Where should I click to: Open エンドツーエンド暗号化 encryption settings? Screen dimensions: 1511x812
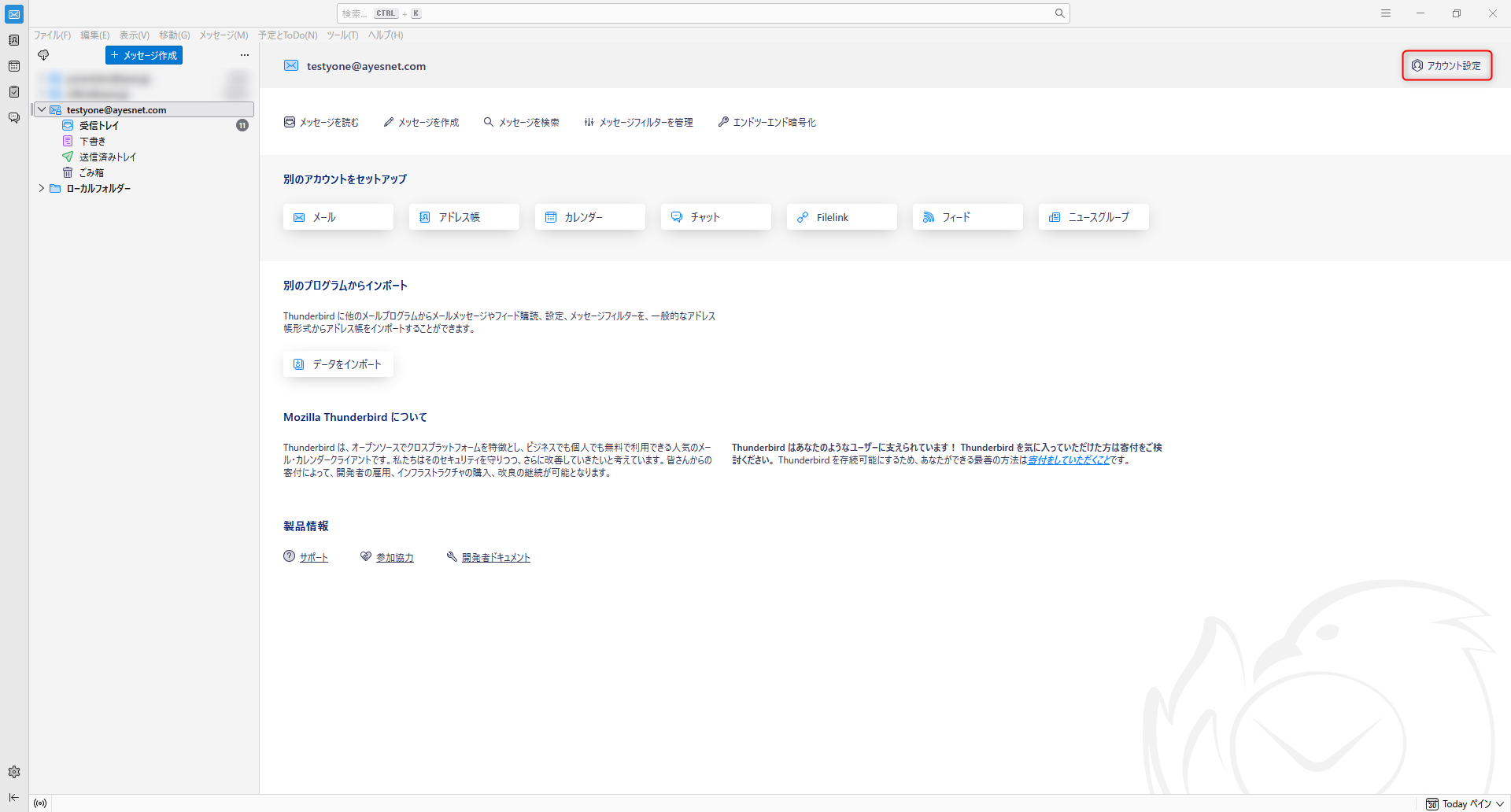[x=767, y=122]
